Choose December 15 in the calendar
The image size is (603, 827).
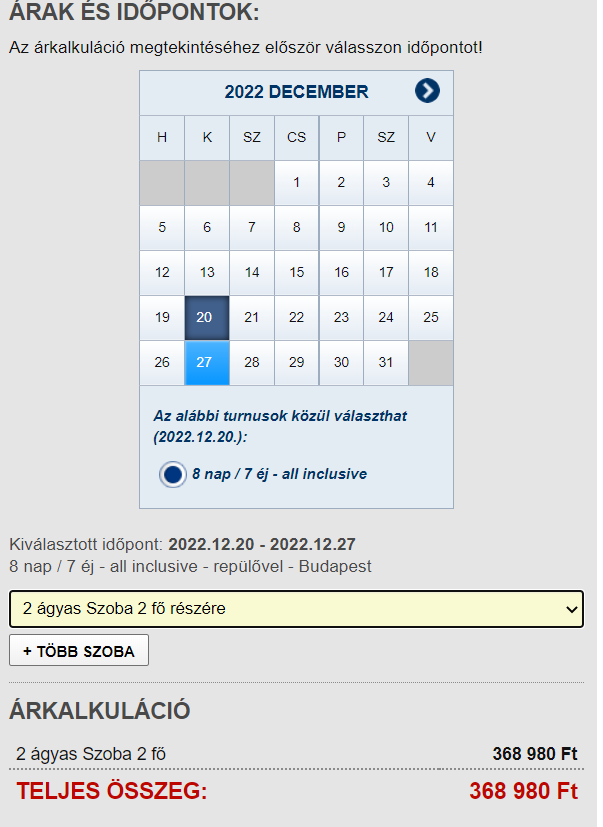[x=296, y=273]
